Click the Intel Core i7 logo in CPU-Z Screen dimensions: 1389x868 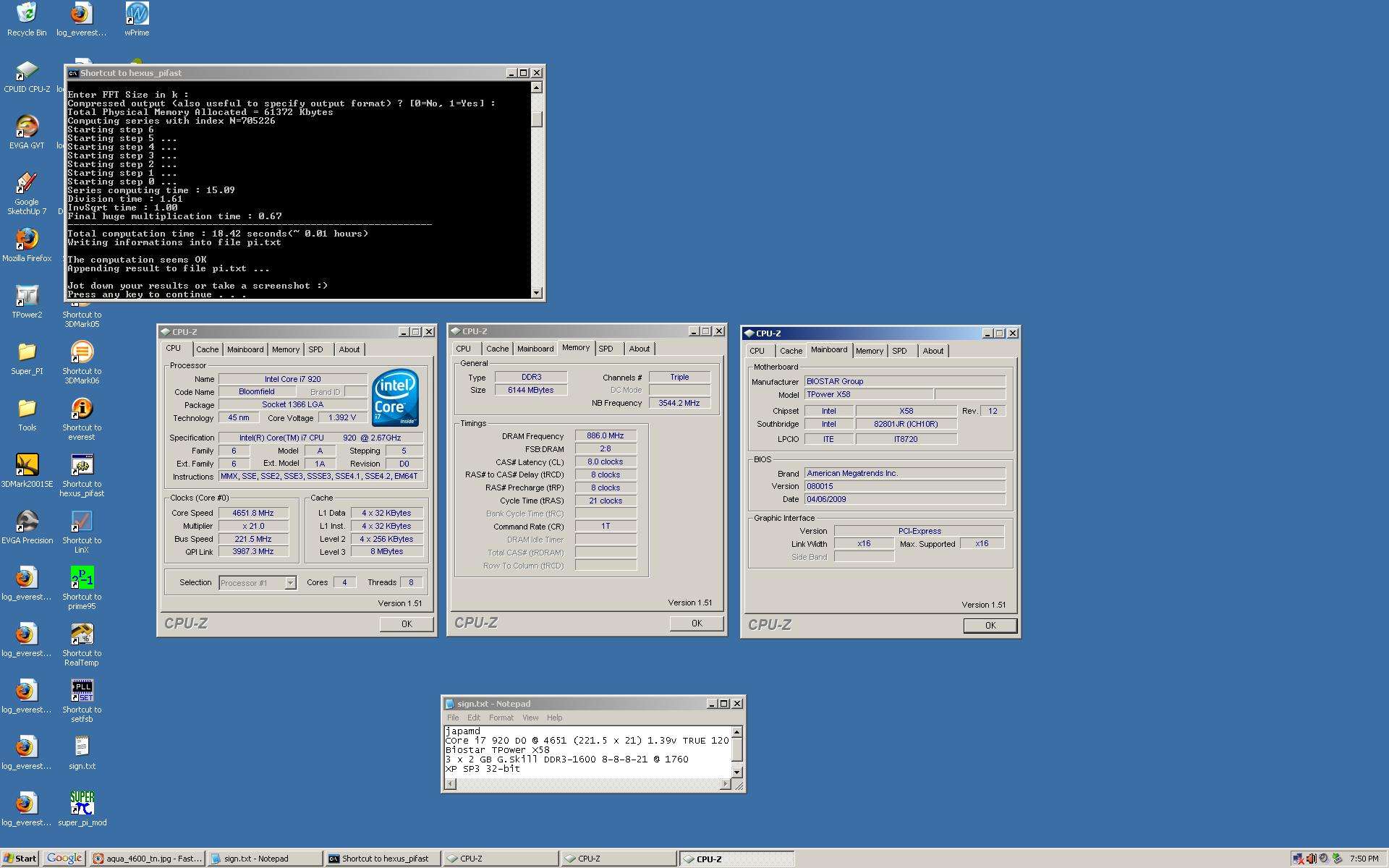(395, 397)
